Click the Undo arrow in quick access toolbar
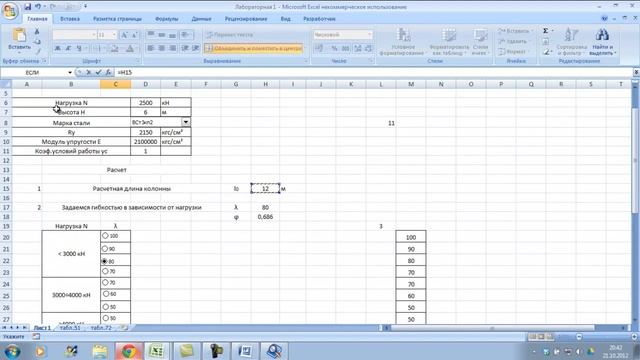 tap(38, 7)
